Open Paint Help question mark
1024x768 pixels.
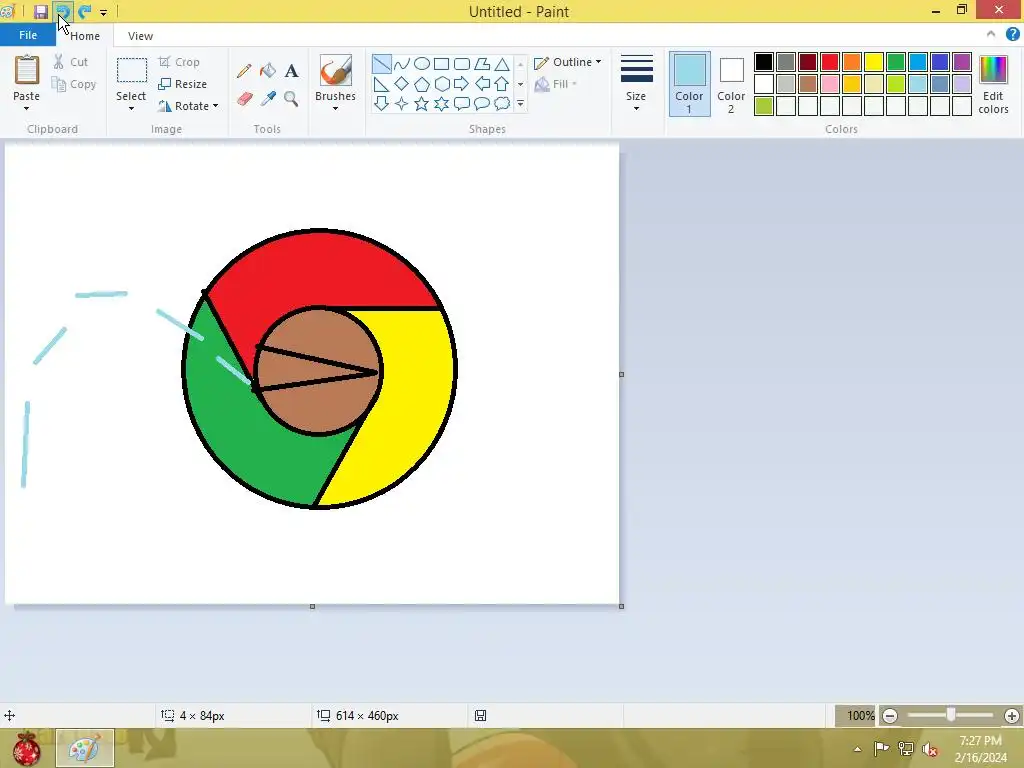pyautogui.click(x=1012, y=35)
